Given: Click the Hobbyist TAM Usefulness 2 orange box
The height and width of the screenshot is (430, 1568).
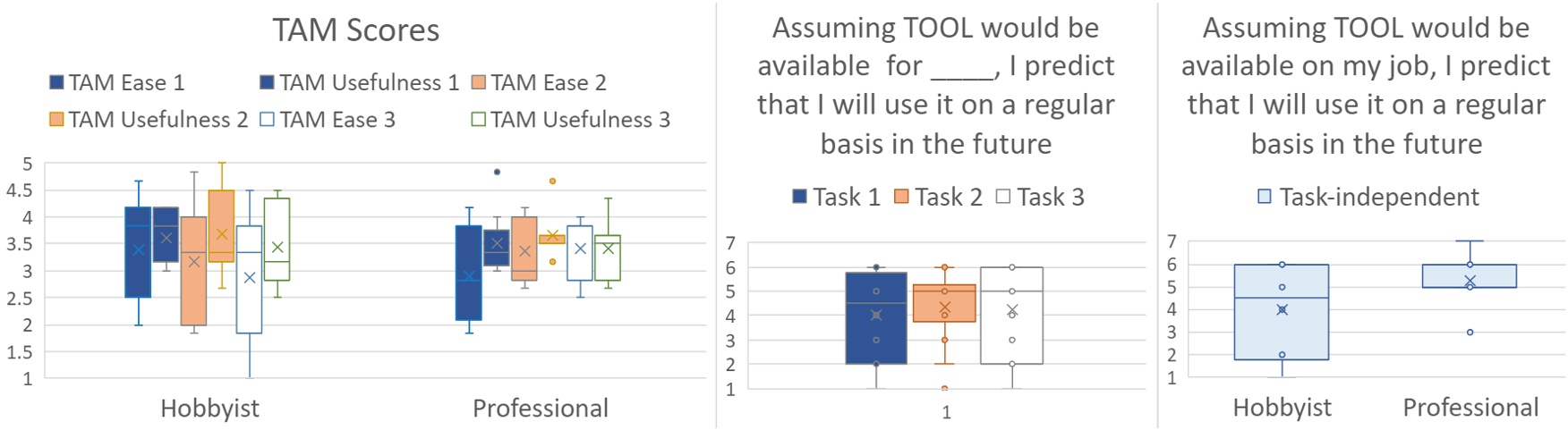Looking at the screenshot, I should [x=221, y=225].
